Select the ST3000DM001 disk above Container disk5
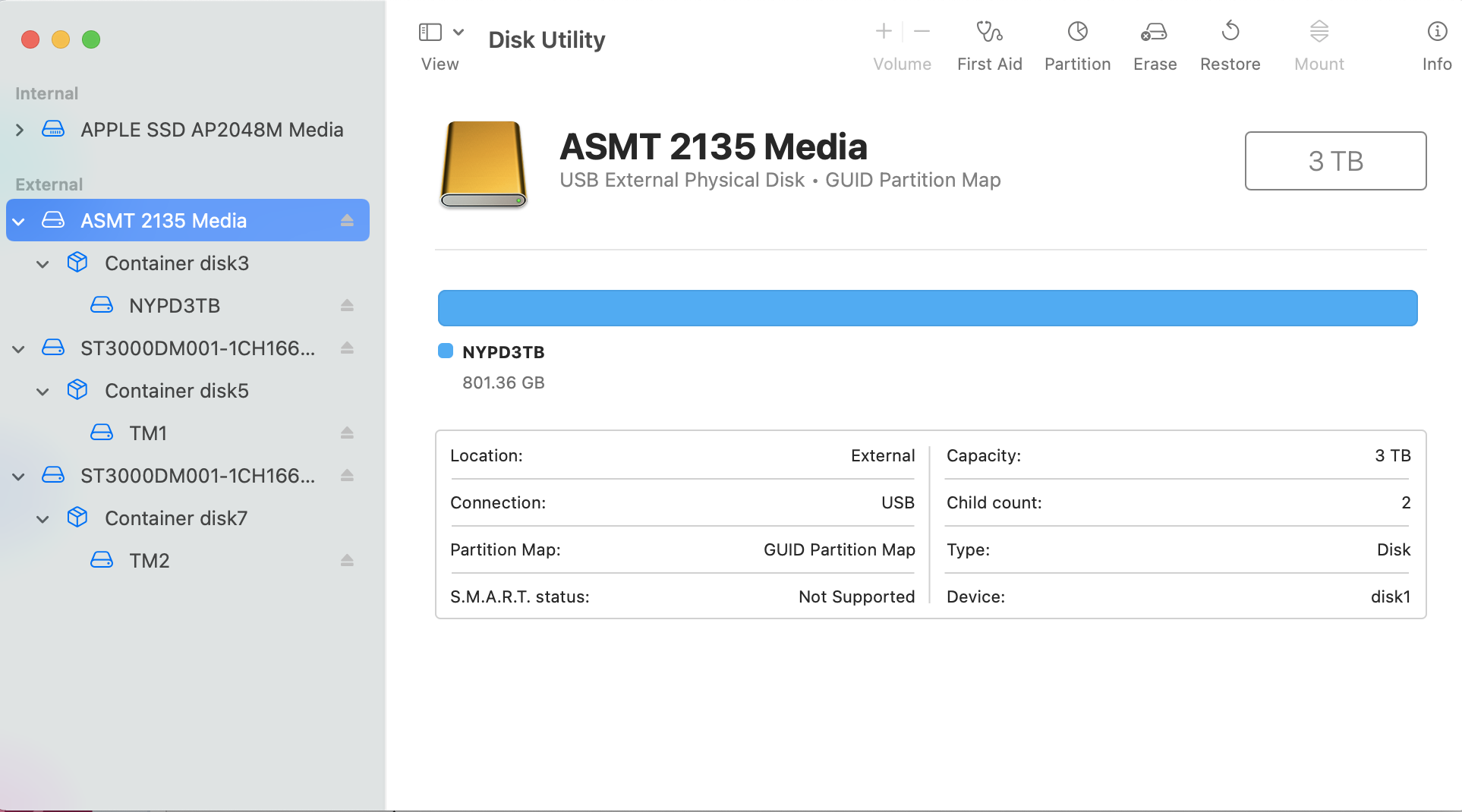 point(197,348)
